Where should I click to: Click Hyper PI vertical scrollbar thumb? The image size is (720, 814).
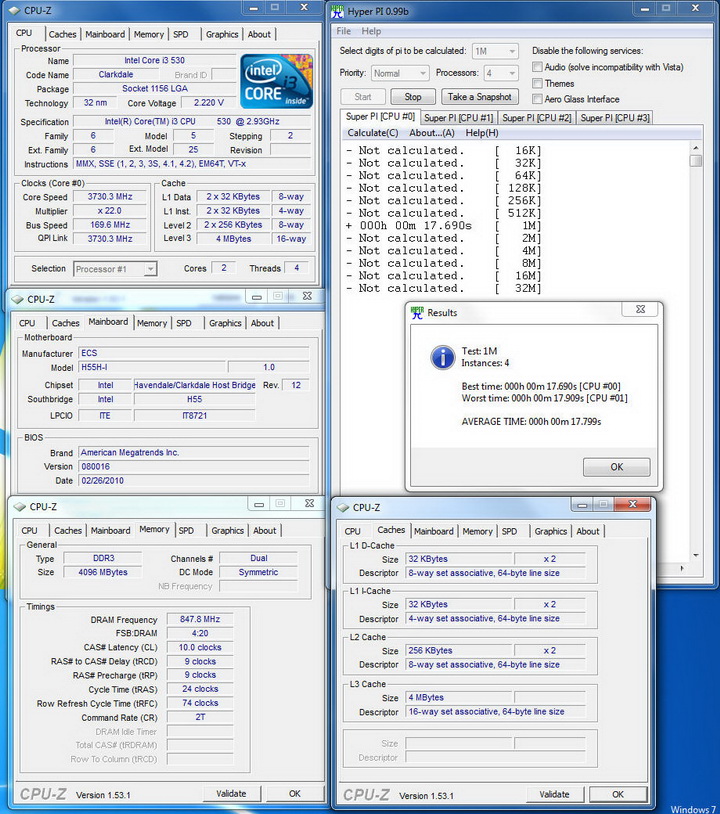(x=696, y=160)
